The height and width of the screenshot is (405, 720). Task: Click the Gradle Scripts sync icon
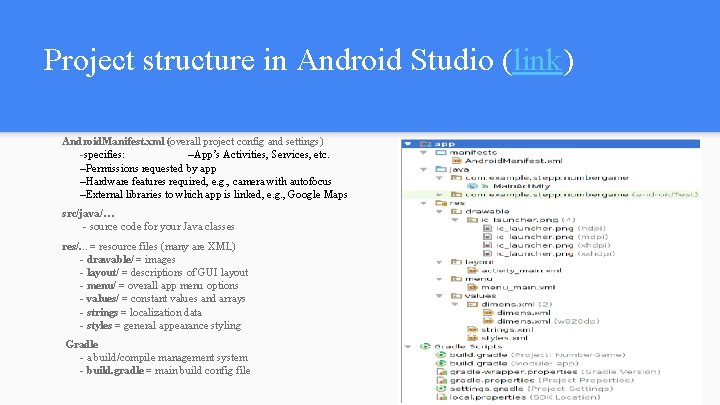425,347
